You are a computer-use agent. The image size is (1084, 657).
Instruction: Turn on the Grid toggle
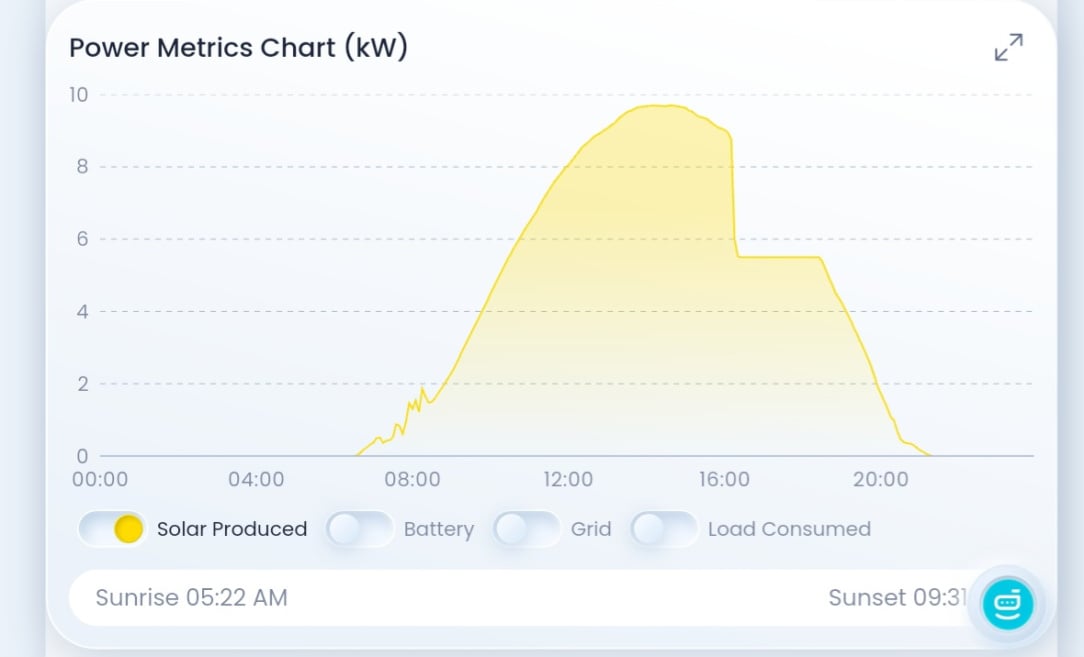[526, 529]
